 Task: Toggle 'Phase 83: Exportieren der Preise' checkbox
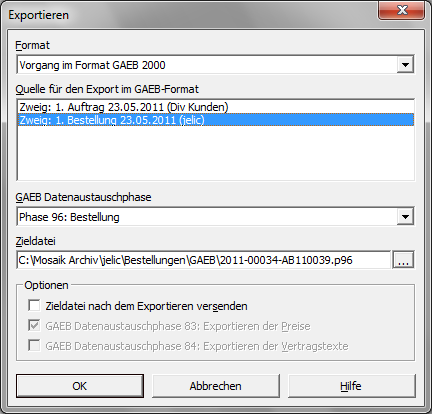(34, 326)
